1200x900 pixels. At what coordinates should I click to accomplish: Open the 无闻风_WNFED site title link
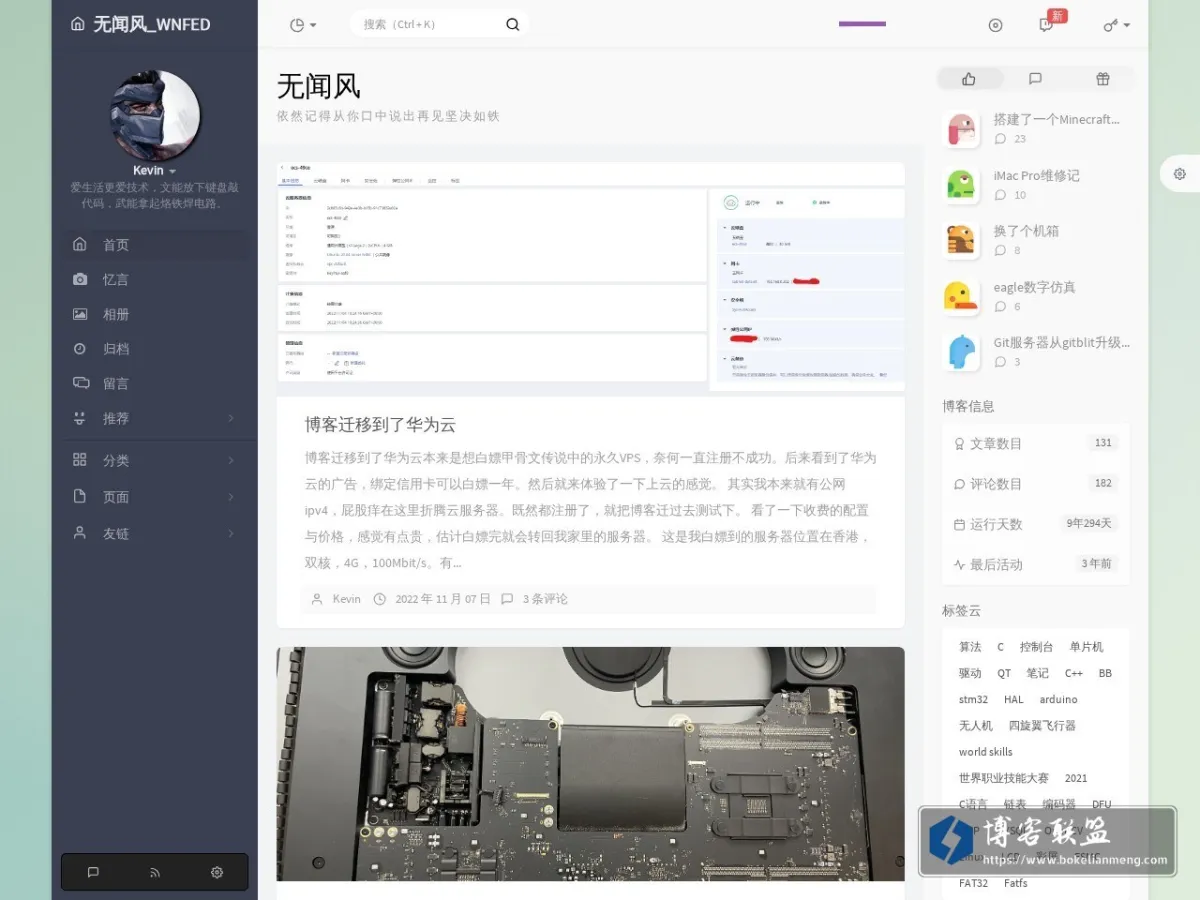pyautogui.click(x=152, y=24)
